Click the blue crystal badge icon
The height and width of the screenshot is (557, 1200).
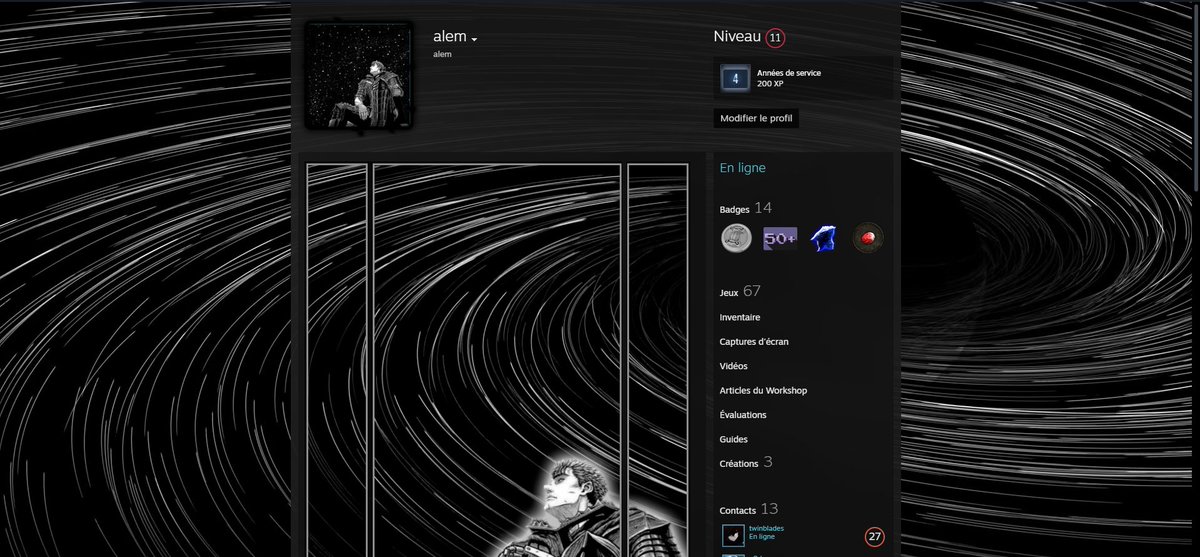point(822,238)
